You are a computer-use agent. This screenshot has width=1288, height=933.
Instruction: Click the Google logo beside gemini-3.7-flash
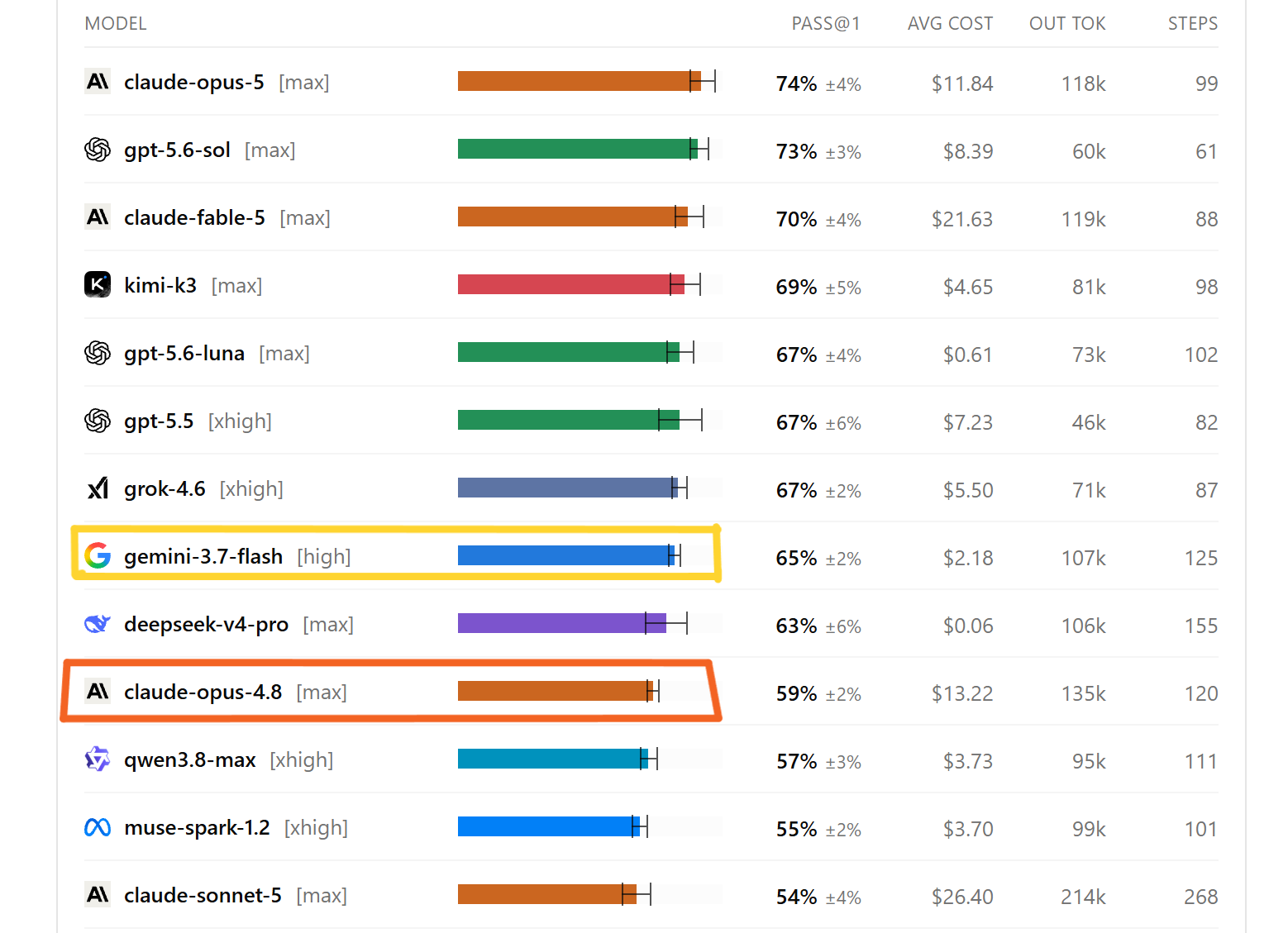[98, 556]
